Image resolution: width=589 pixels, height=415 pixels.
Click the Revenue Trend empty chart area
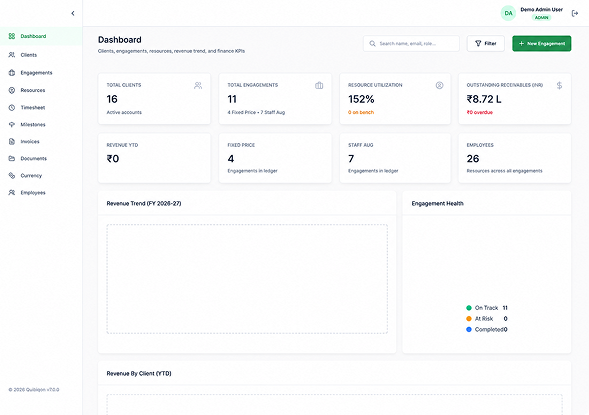tap(247, 279)
